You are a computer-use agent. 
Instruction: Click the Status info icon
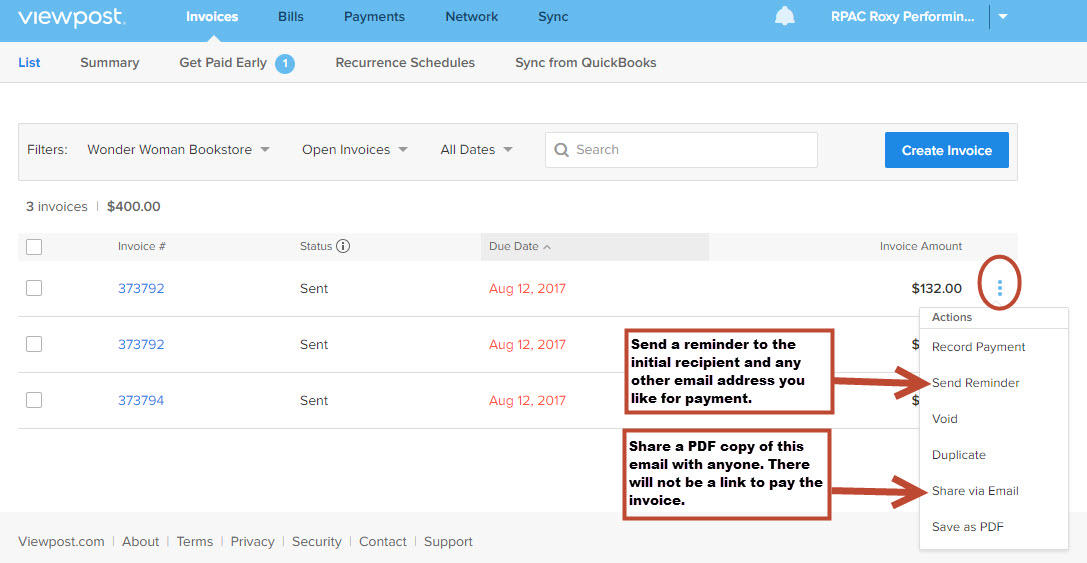coord(342,246)
